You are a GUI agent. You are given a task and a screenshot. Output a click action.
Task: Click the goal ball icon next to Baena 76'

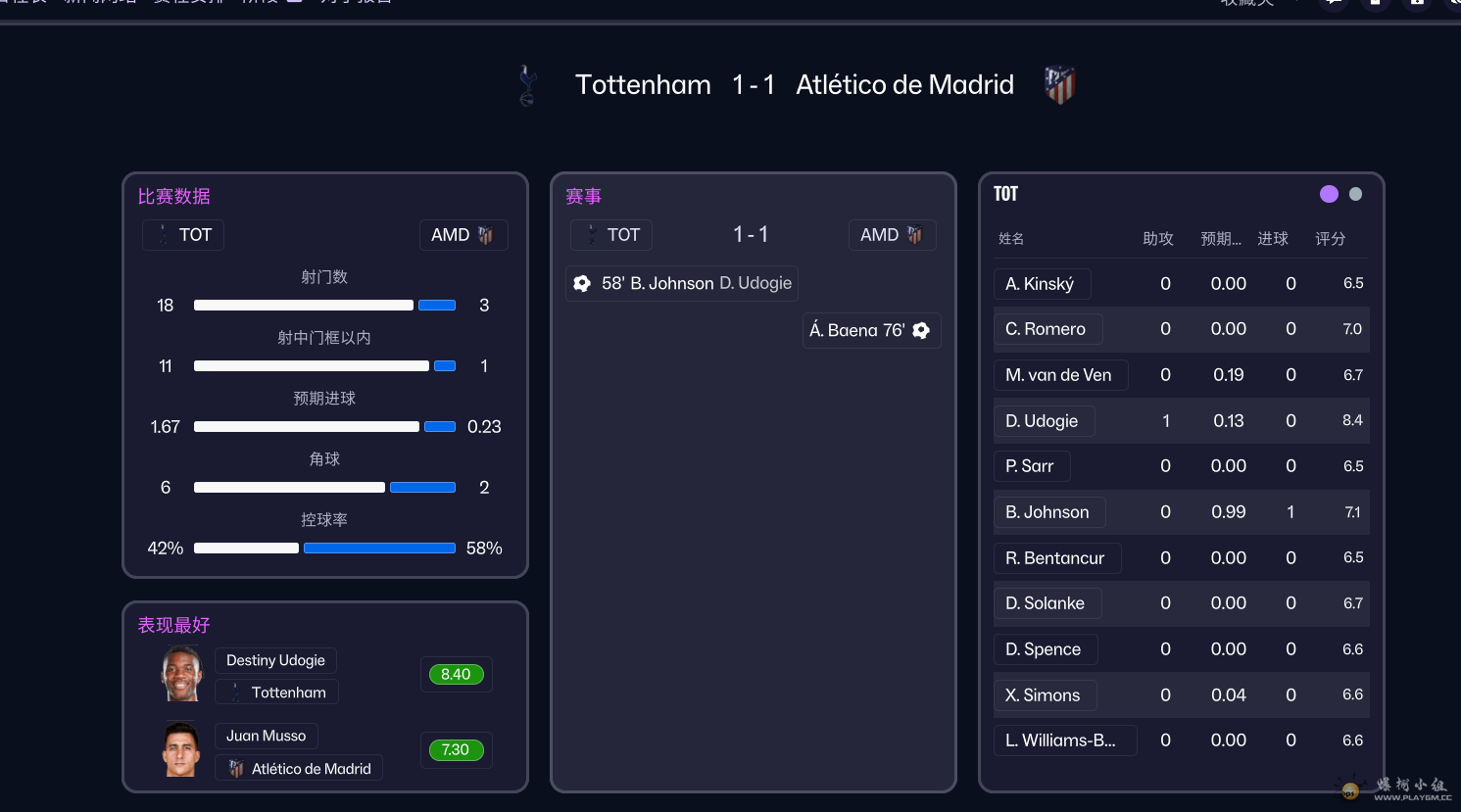(921, 330)
